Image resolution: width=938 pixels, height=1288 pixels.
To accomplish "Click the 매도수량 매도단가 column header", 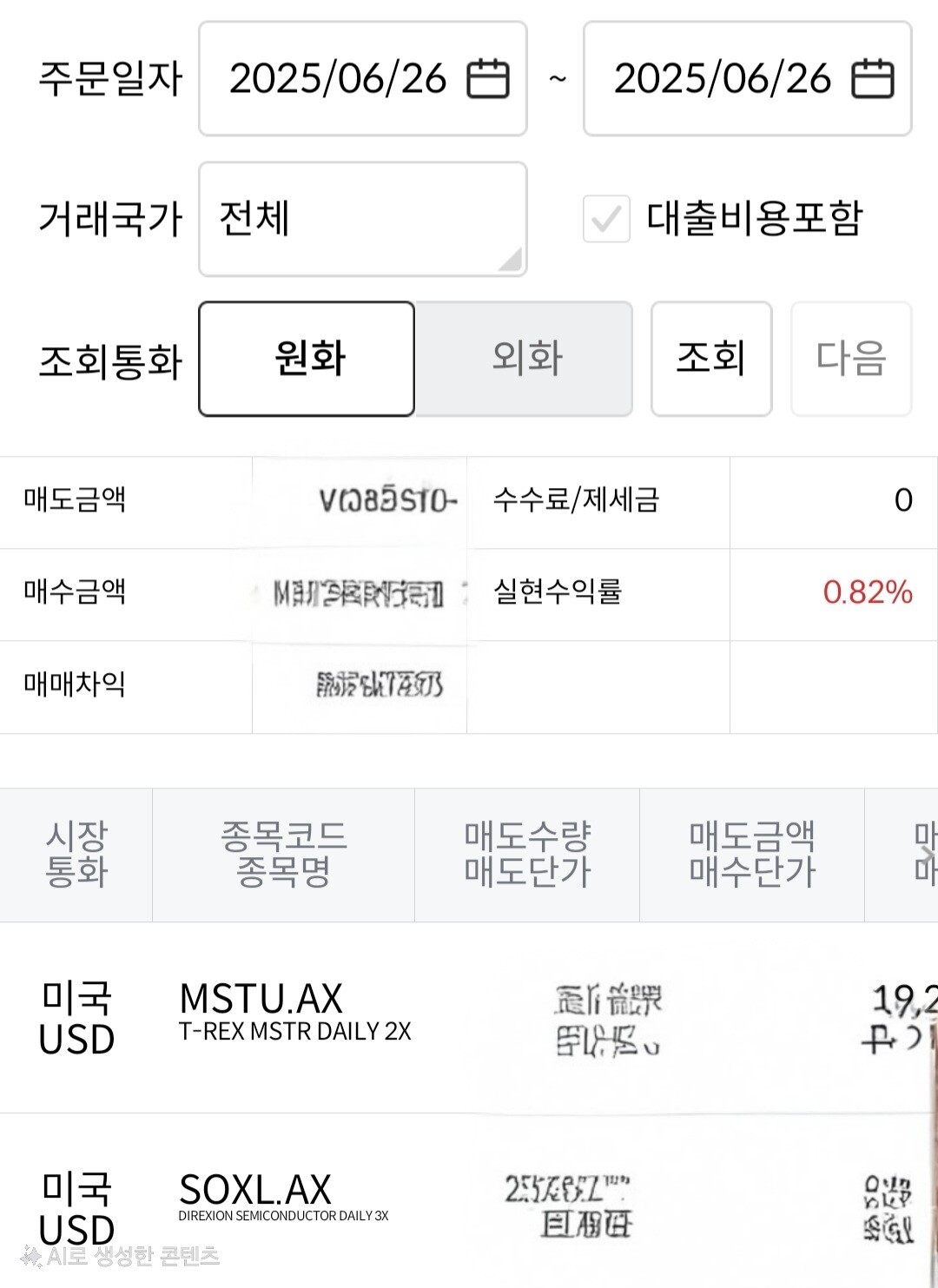I will [x=527, y=855].
